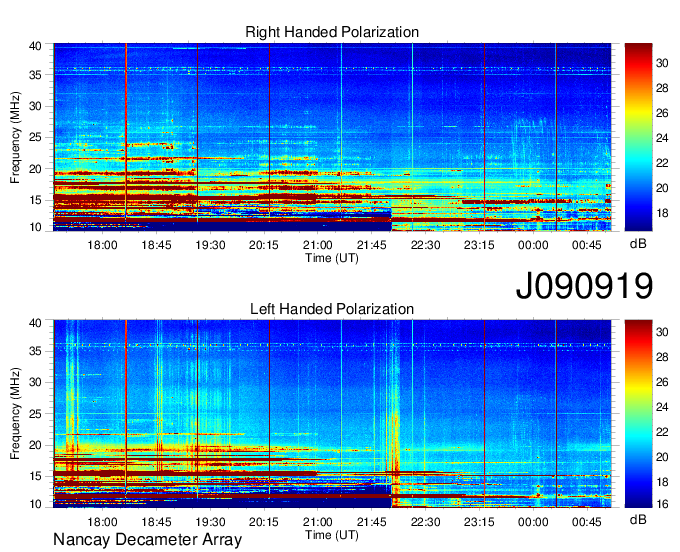Click the 23:15 tick label on bottom plot

tap(479, 522)
